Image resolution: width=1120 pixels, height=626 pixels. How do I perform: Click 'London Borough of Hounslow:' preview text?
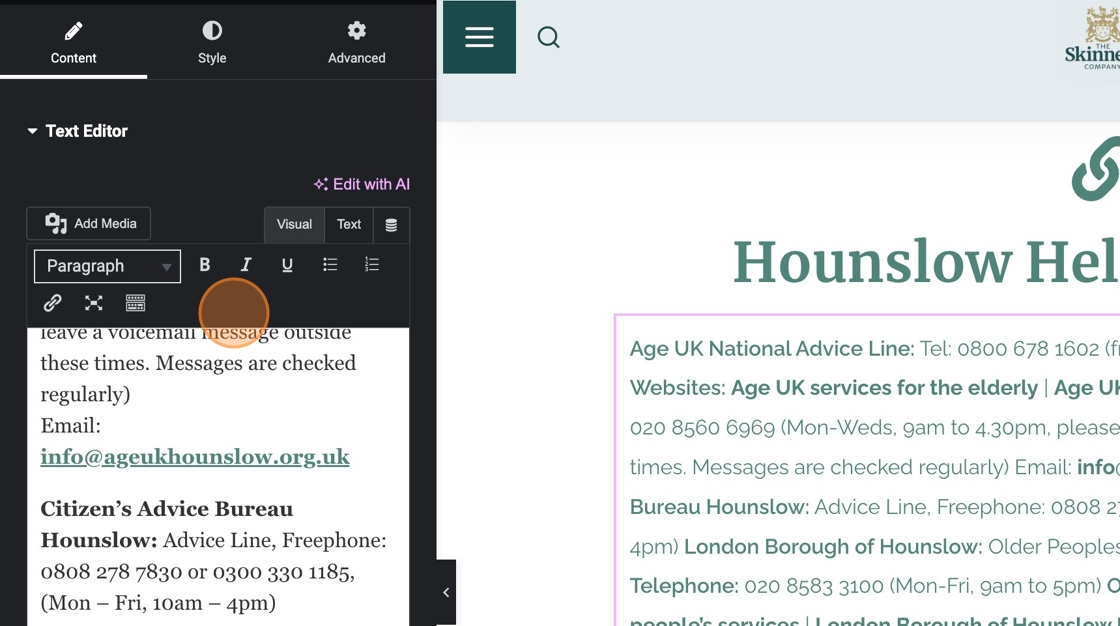click(x=833, y=547)
